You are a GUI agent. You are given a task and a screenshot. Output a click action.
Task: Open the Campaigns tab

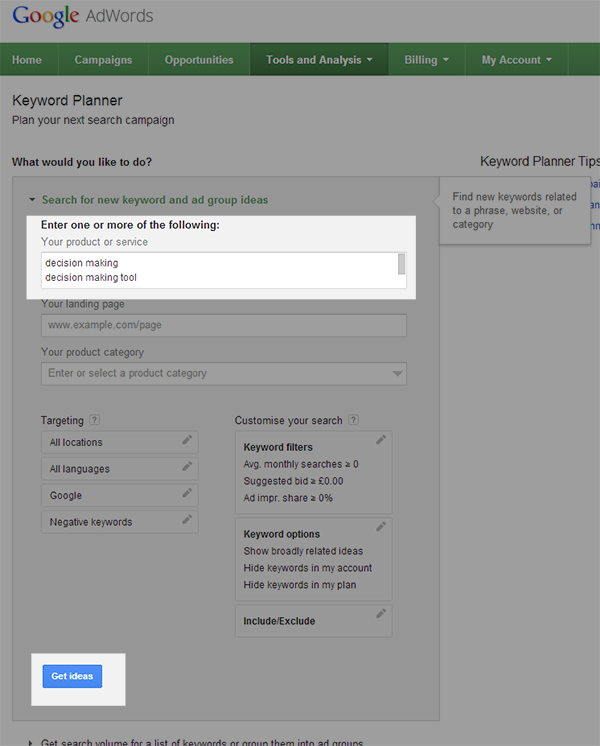pyautogui.click(x=103, y=60)
